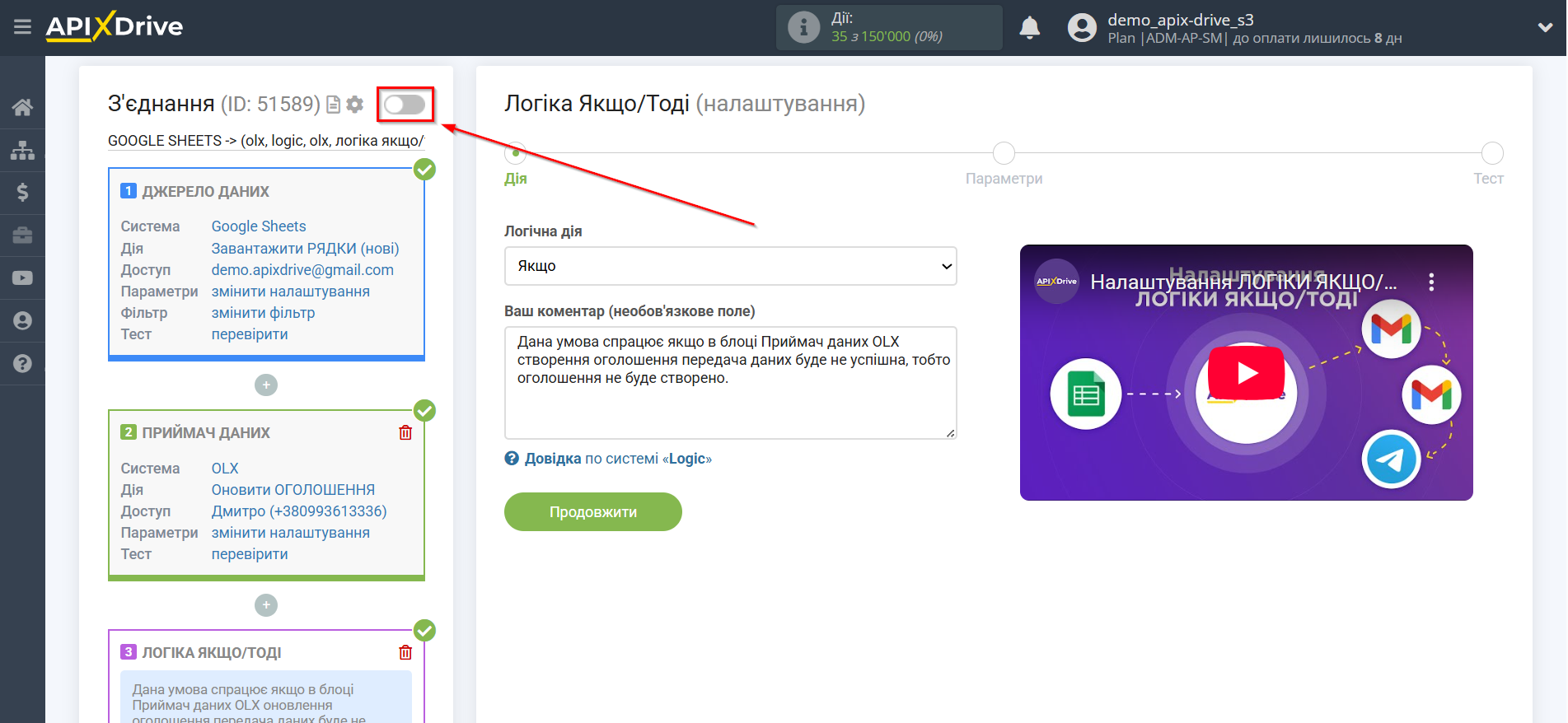Open the billing dollar icon in the sidebar

(22, 193)
